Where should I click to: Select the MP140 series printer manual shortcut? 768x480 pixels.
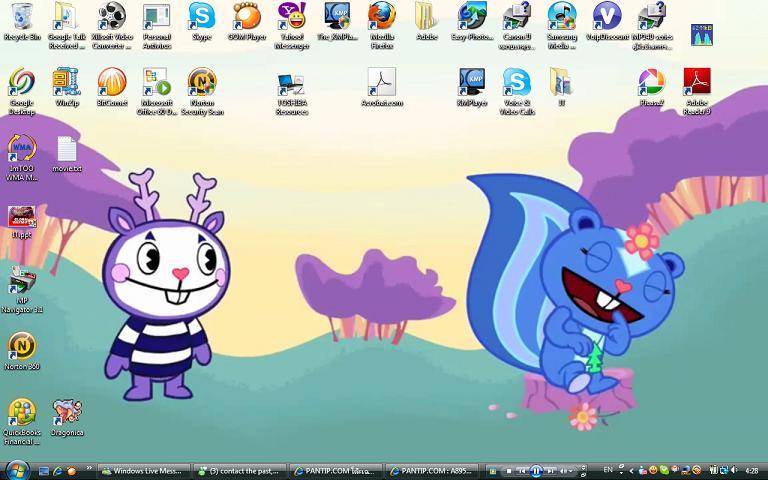(x=652, y=25)
